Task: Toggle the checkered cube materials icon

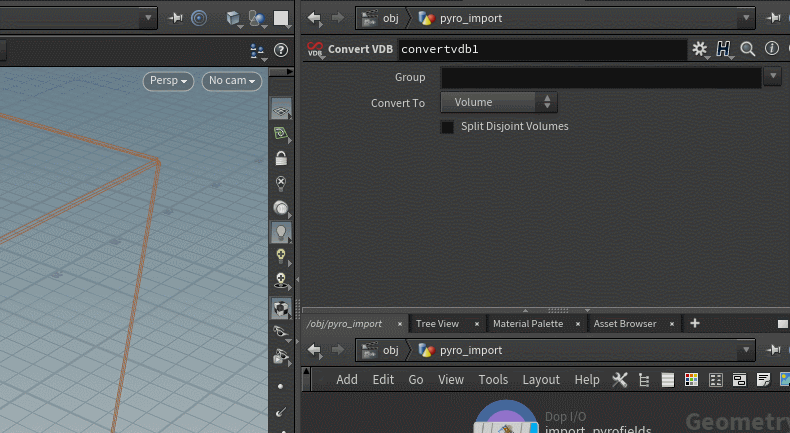Action: pyautogui.click(x=281, y=308)
